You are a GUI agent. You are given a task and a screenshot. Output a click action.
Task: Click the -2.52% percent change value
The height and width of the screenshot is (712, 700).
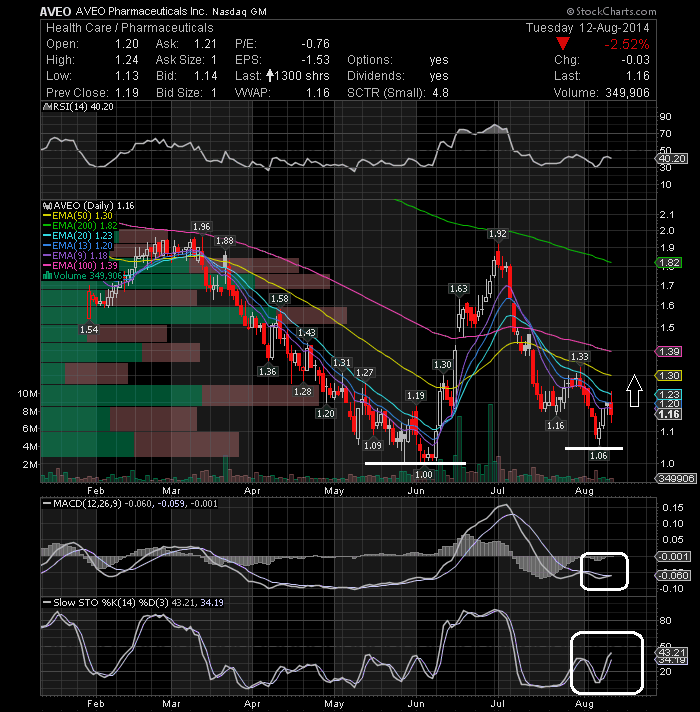(x=626, y=44)
